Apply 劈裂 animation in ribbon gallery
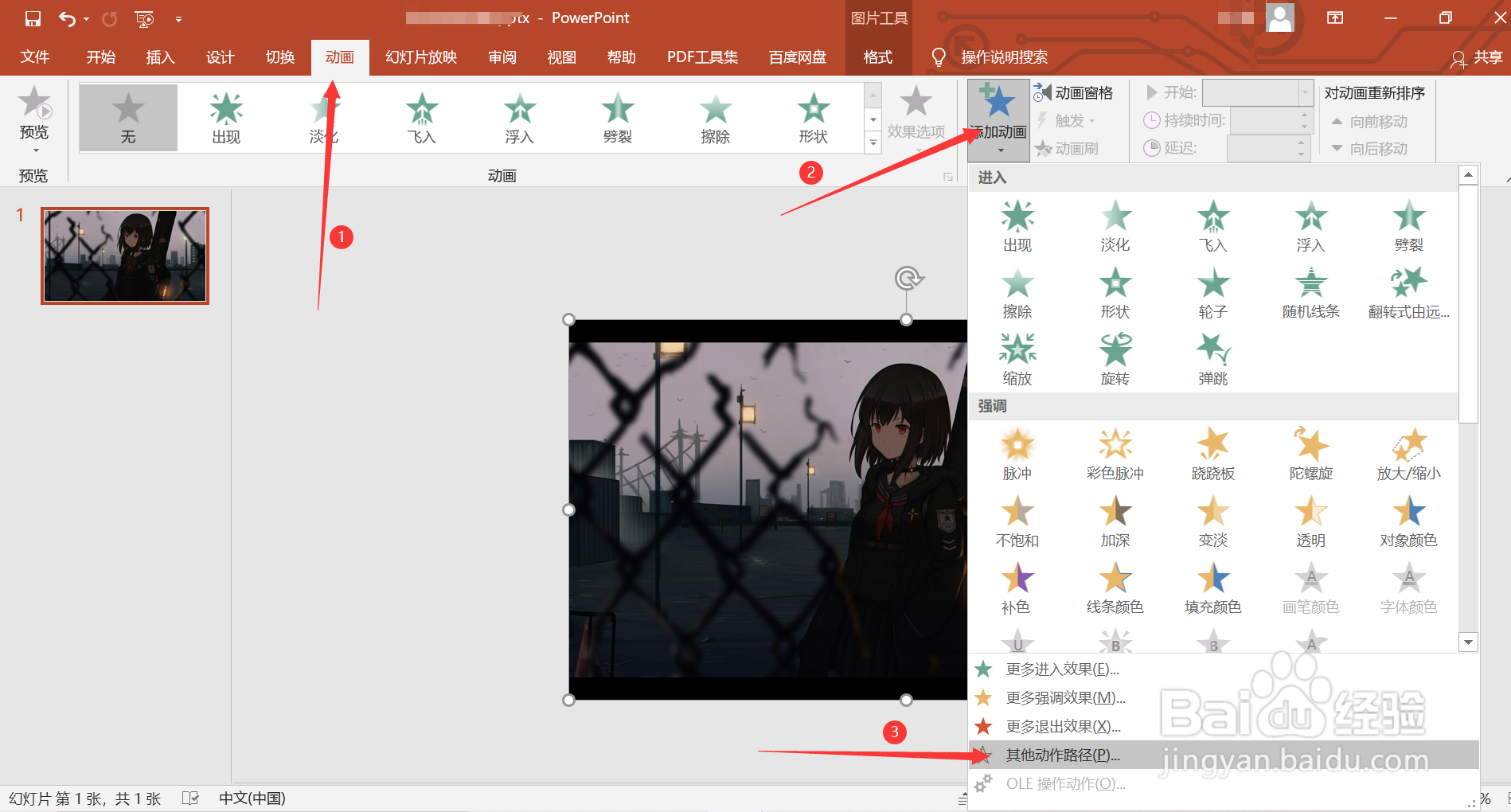This screenshot has width=1511, height=812. point(618,118)
